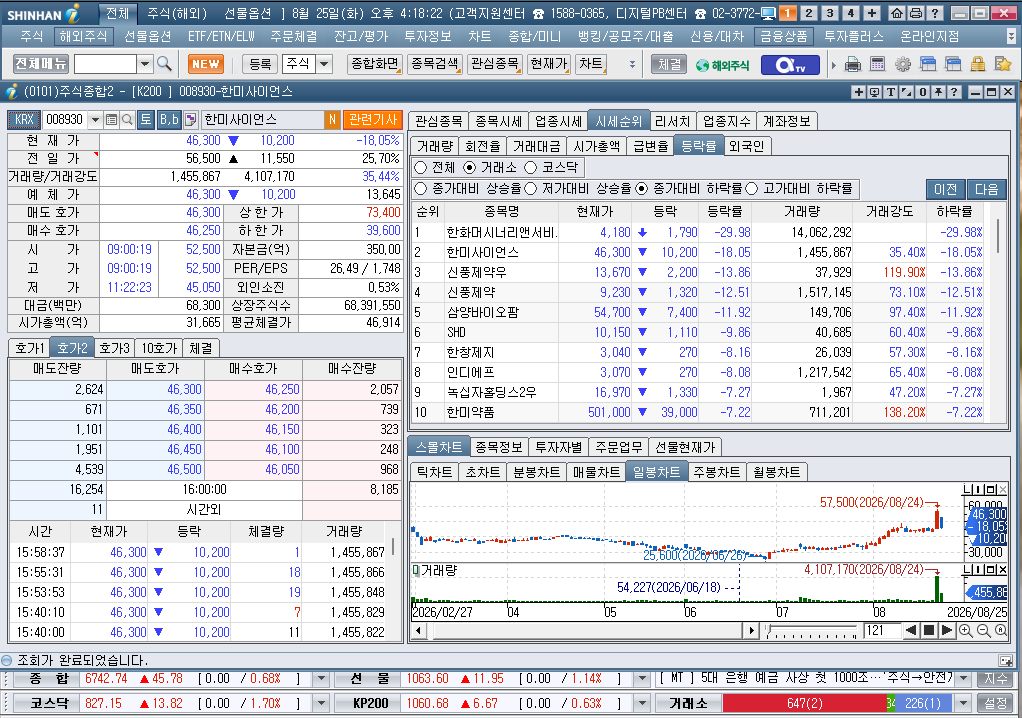Click the chart bar-count slider handle
The height and width of the screenshot is (718, 1022).
[x=770, y=629]
